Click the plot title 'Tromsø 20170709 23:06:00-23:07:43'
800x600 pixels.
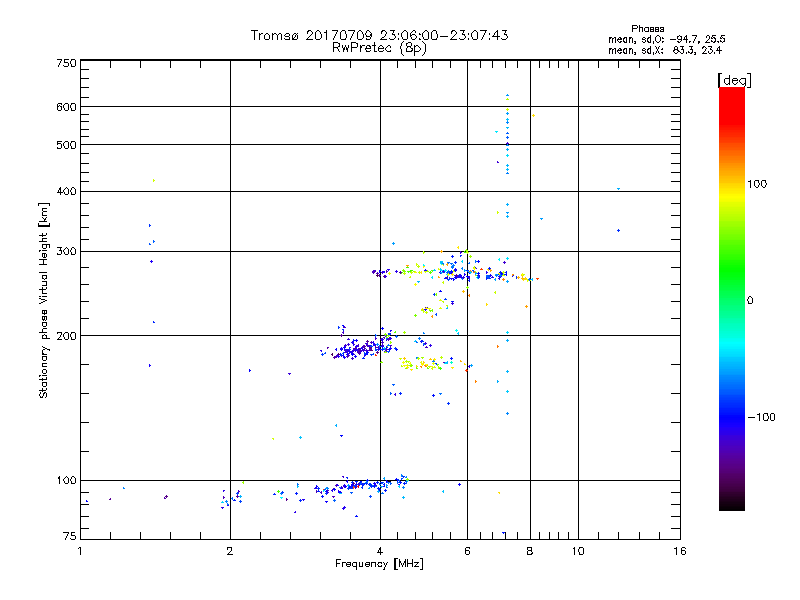(379, 35)
